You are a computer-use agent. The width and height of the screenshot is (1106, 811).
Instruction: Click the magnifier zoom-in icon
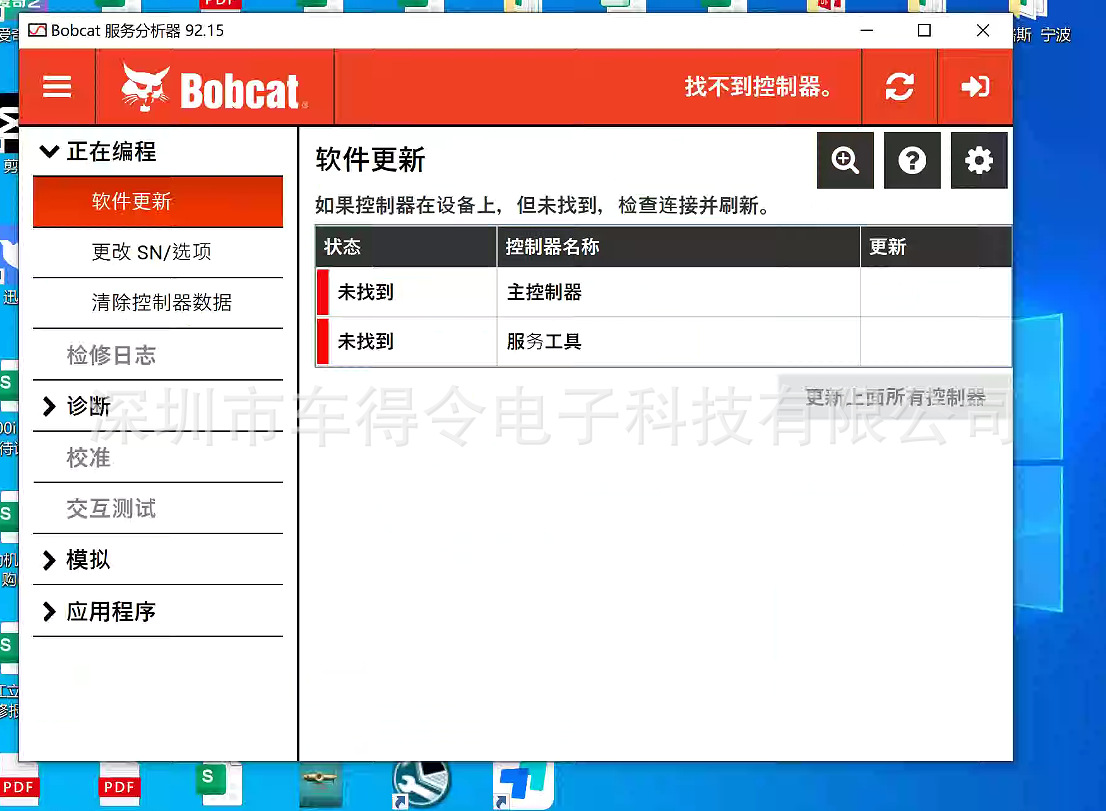tap(845, 160)
